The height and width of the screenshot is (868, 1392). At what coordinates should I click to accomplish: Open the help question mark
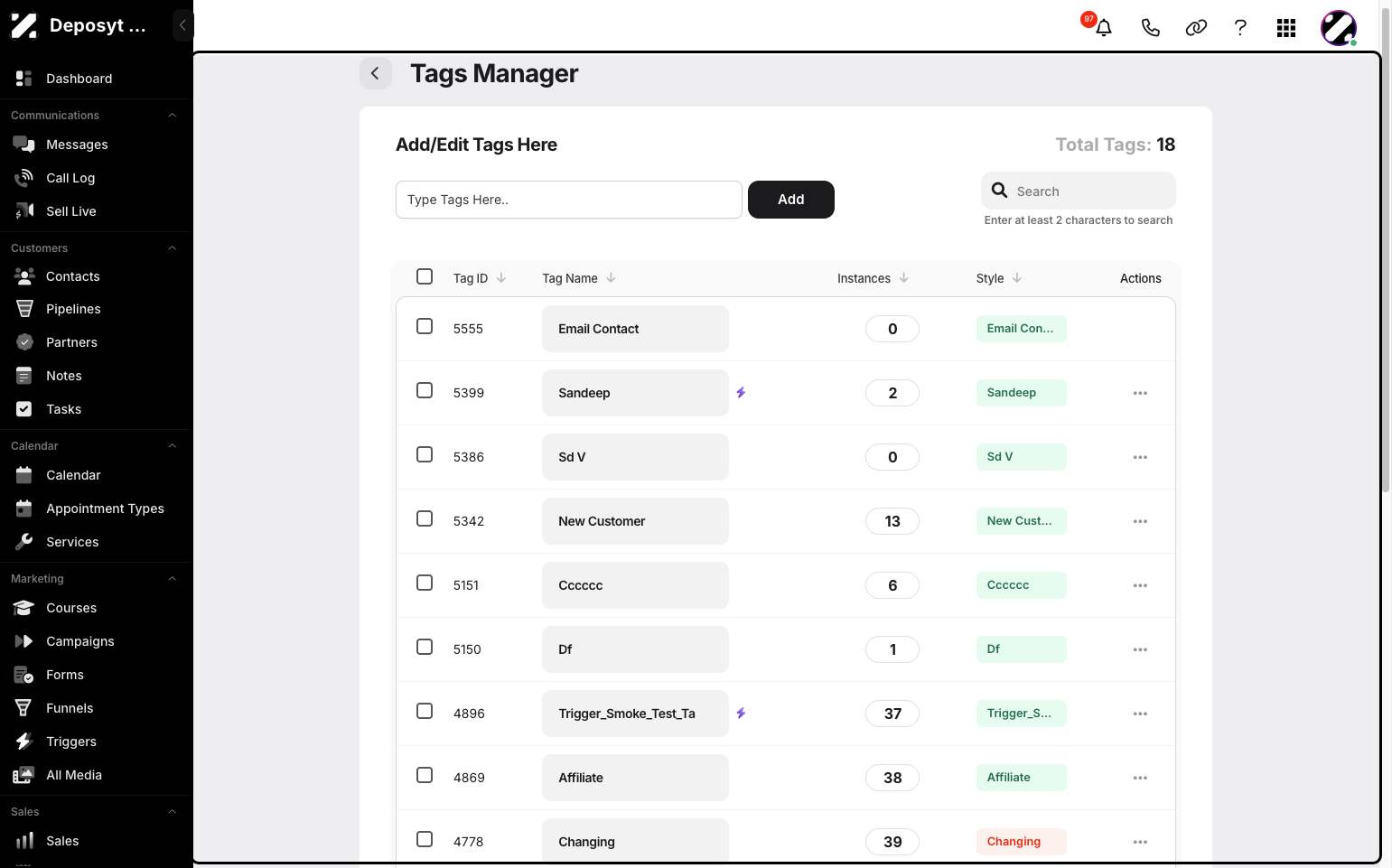(1240, 27)
